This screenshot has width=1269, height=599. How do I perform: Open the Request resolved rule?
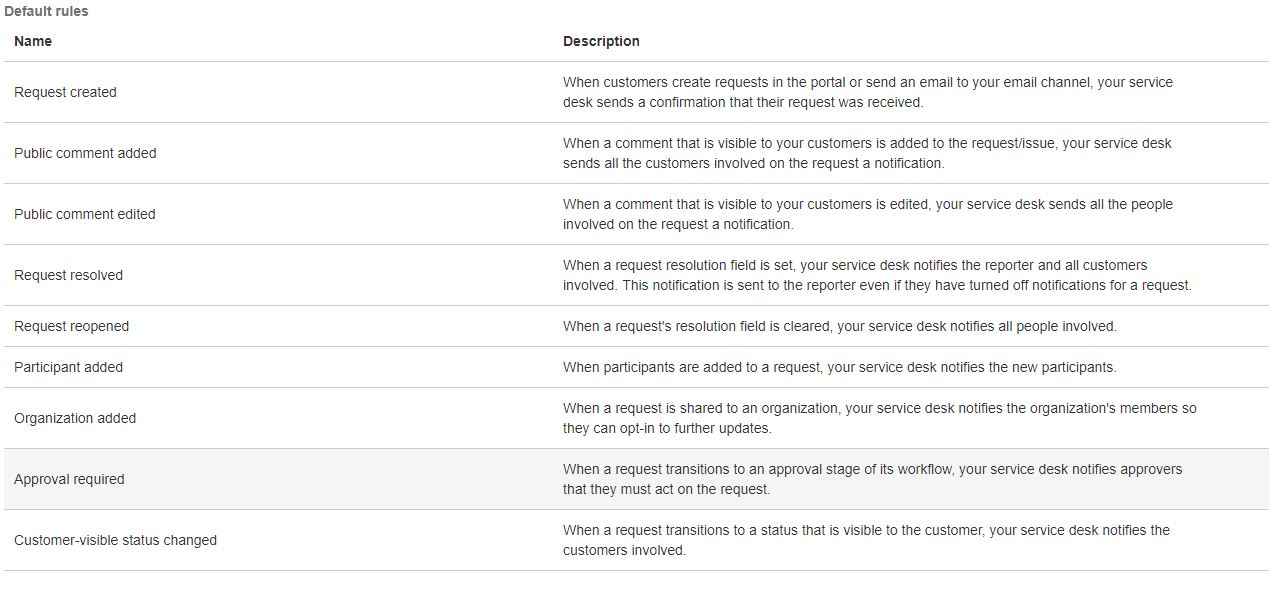(68, 275)
